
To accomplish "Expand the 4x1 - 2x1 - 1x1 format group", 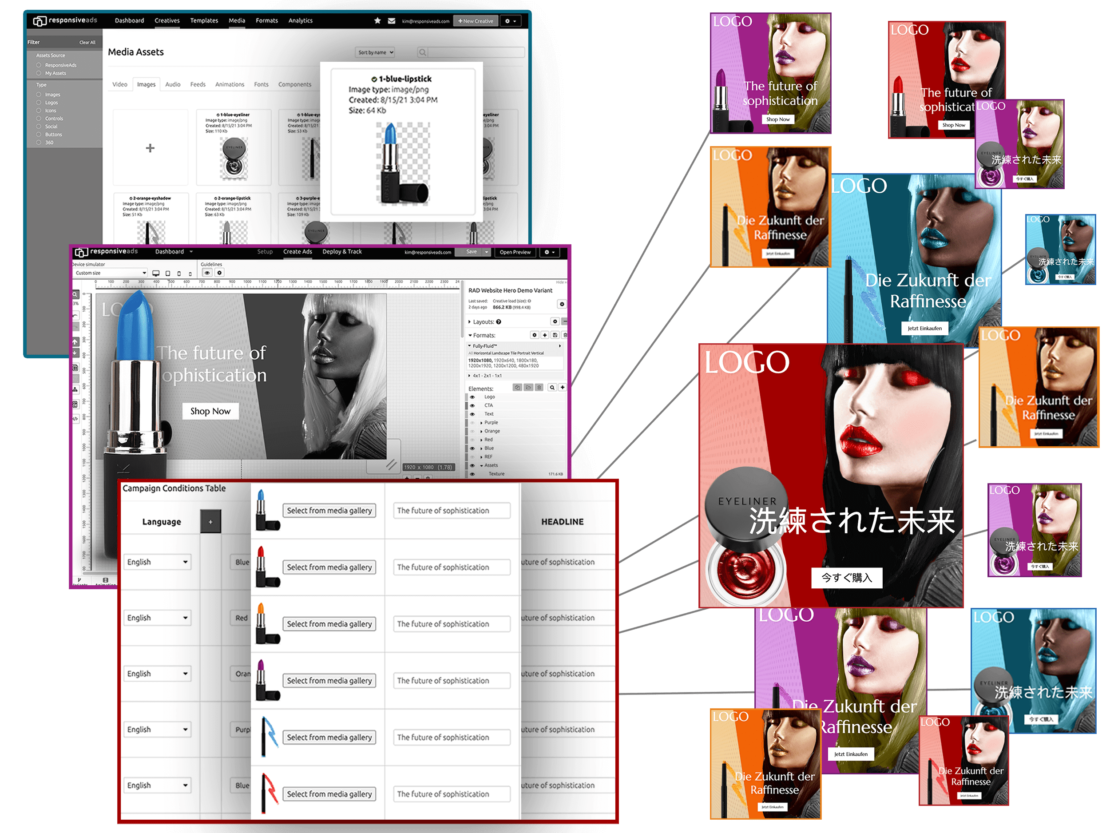I will click(469, 376).
